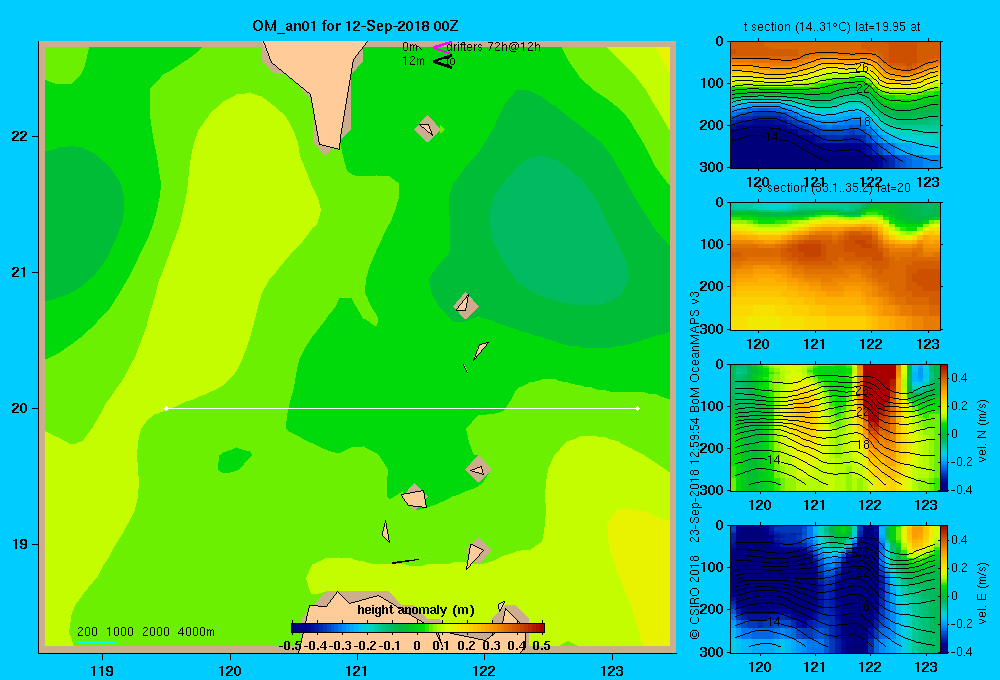
Task: Click the vel. E colorbar
Action: click(944, 589)
